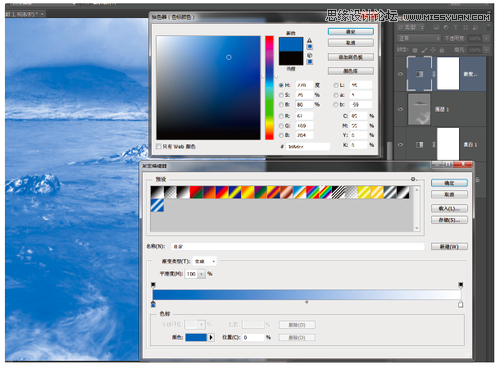Open the layer opacity dropdown arrow
This screenshot has height=369, width=500.
click(486, 39)
